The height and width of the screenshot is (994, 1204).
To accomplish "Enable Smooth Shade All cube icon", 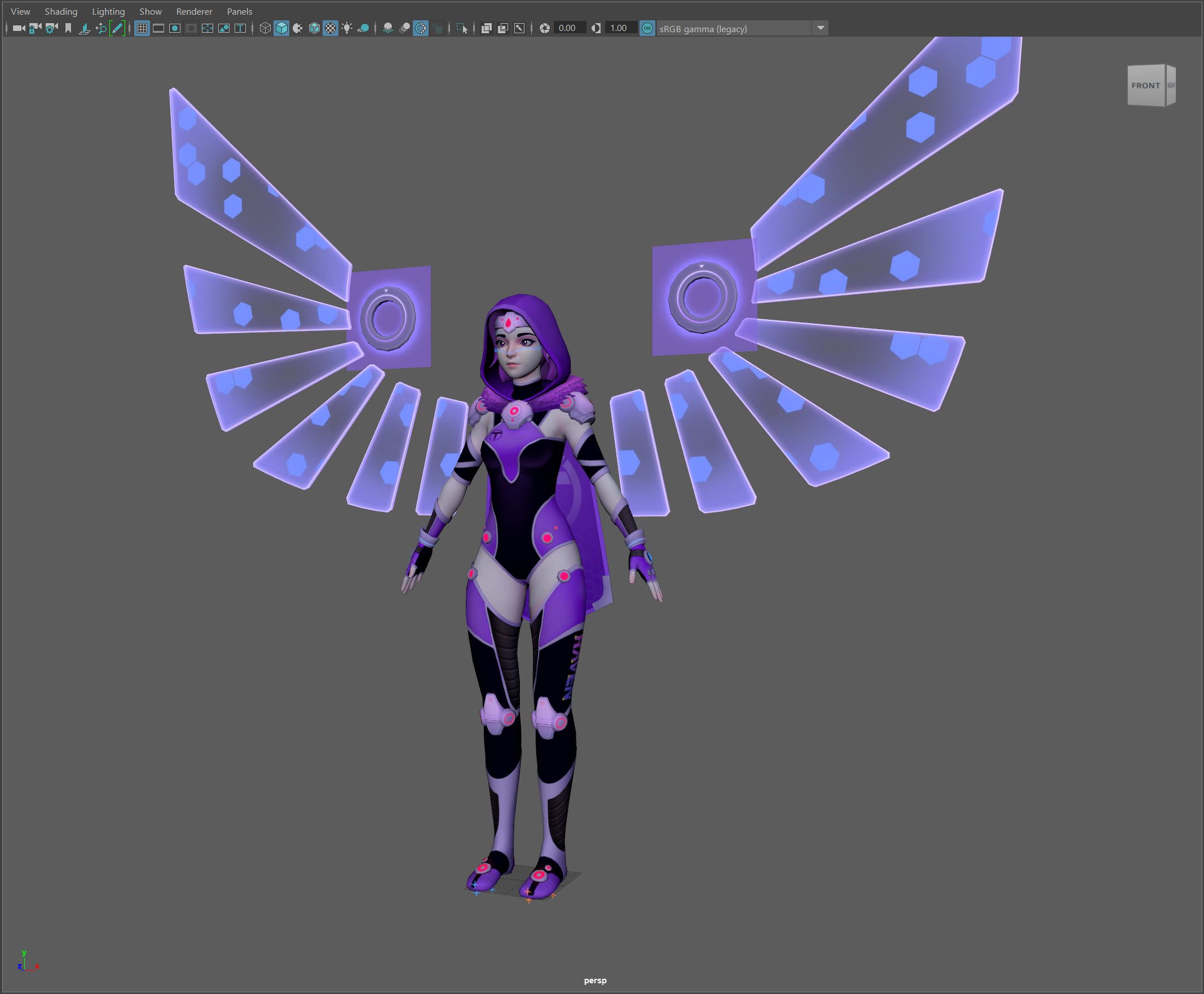I will point(281,28).
